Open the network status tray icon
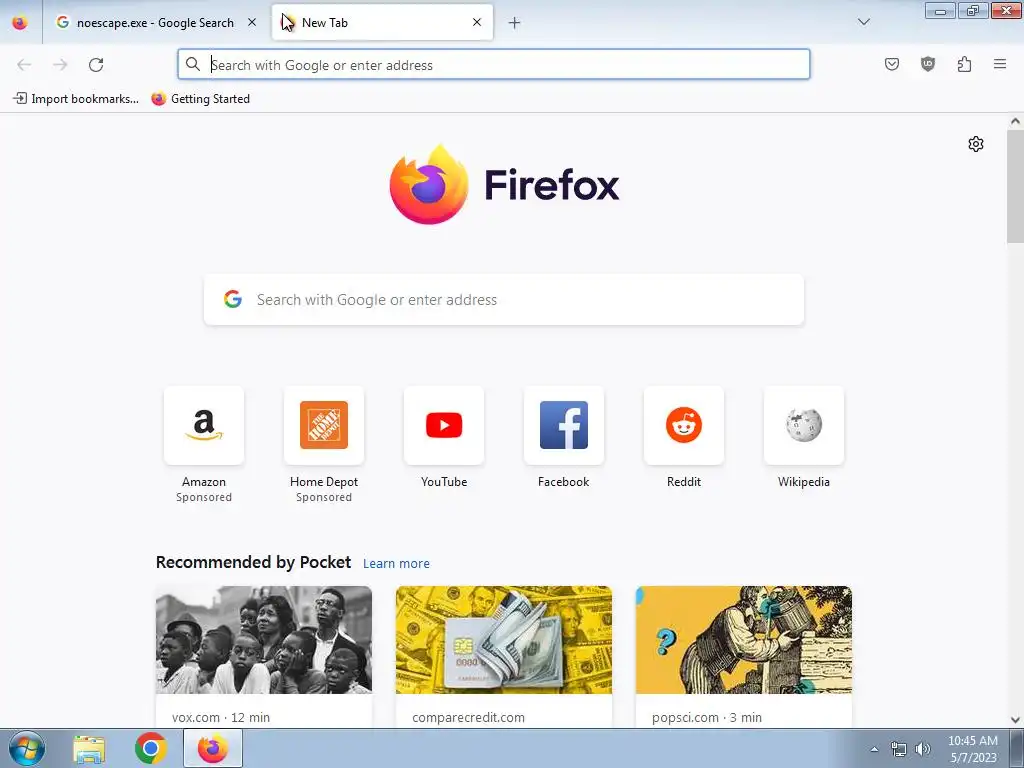This screenshot has height=768, width=1024. [x=899, y=749]
